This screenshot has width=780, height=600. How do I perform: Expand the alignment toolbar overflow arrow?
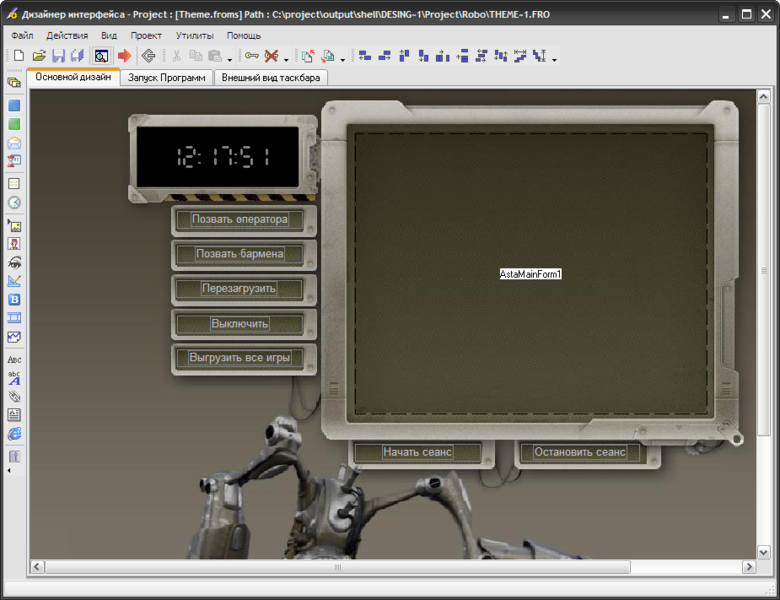coord(554,60)
